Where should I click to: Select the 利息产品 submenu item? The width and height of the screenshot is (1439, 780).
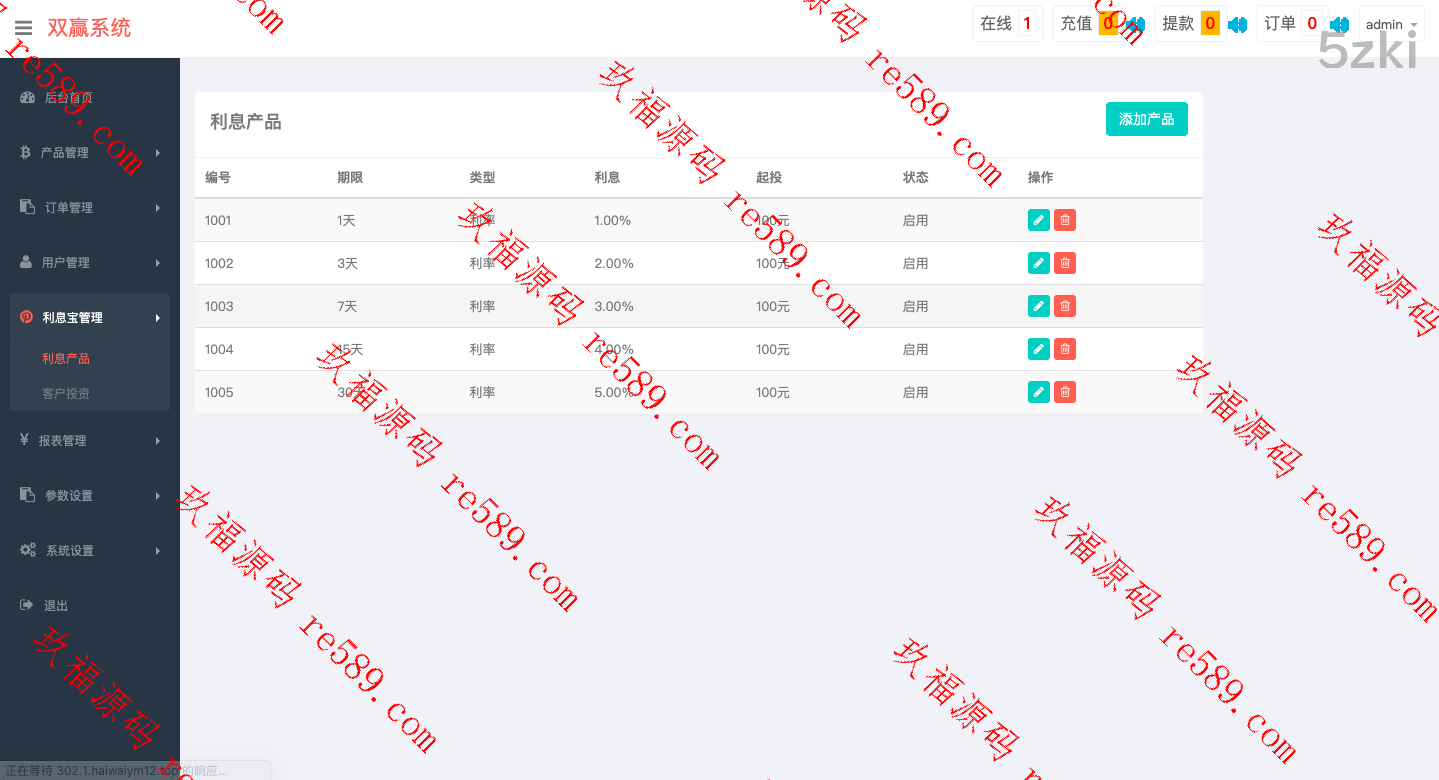click(66, 359)
